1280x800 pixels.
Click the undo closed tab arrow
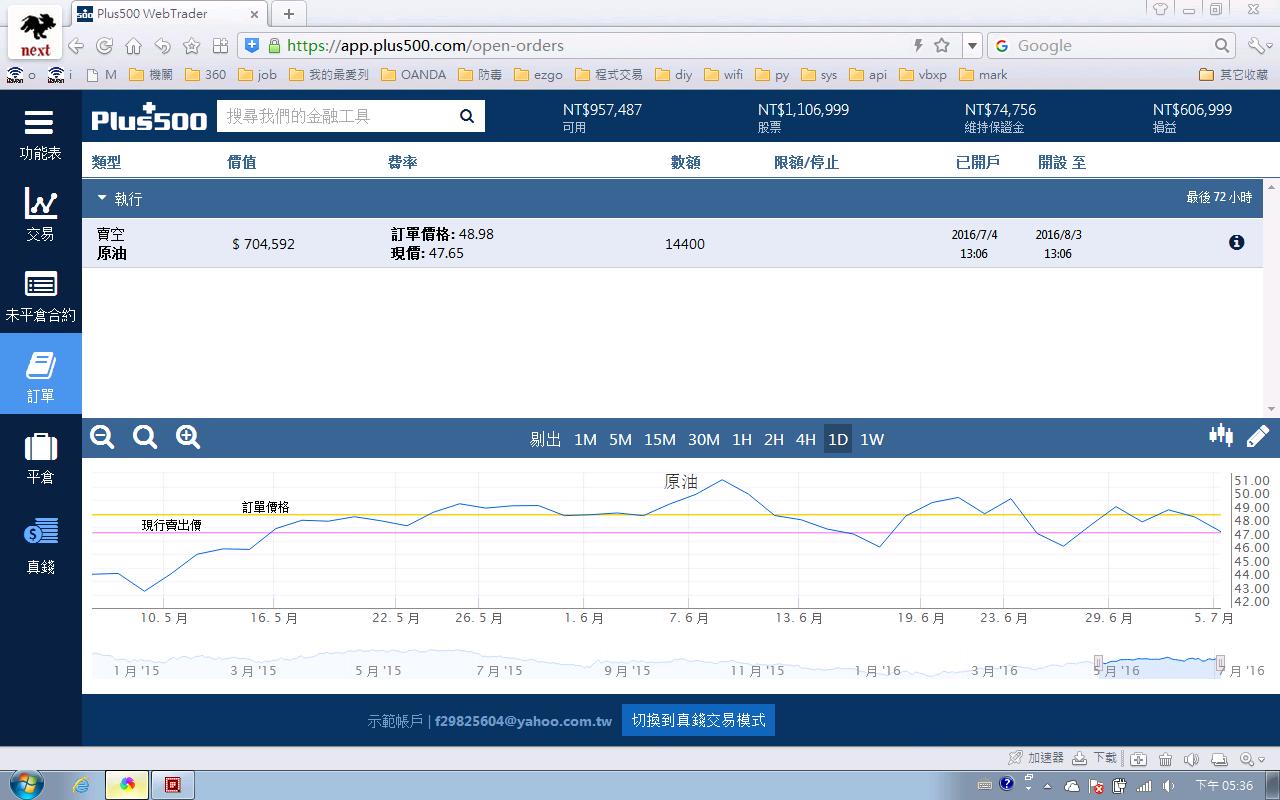coord(162,46)
